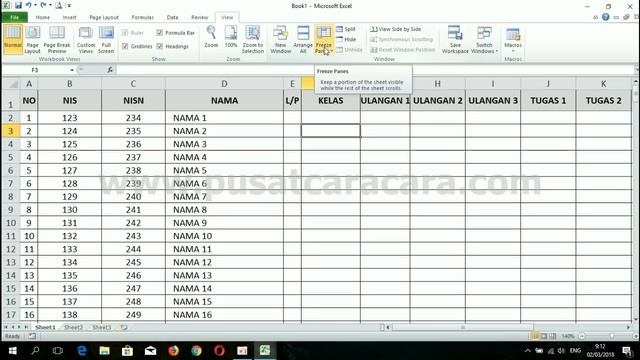Click the Select All corner button

pyautogui.click(x=11, y=84)
